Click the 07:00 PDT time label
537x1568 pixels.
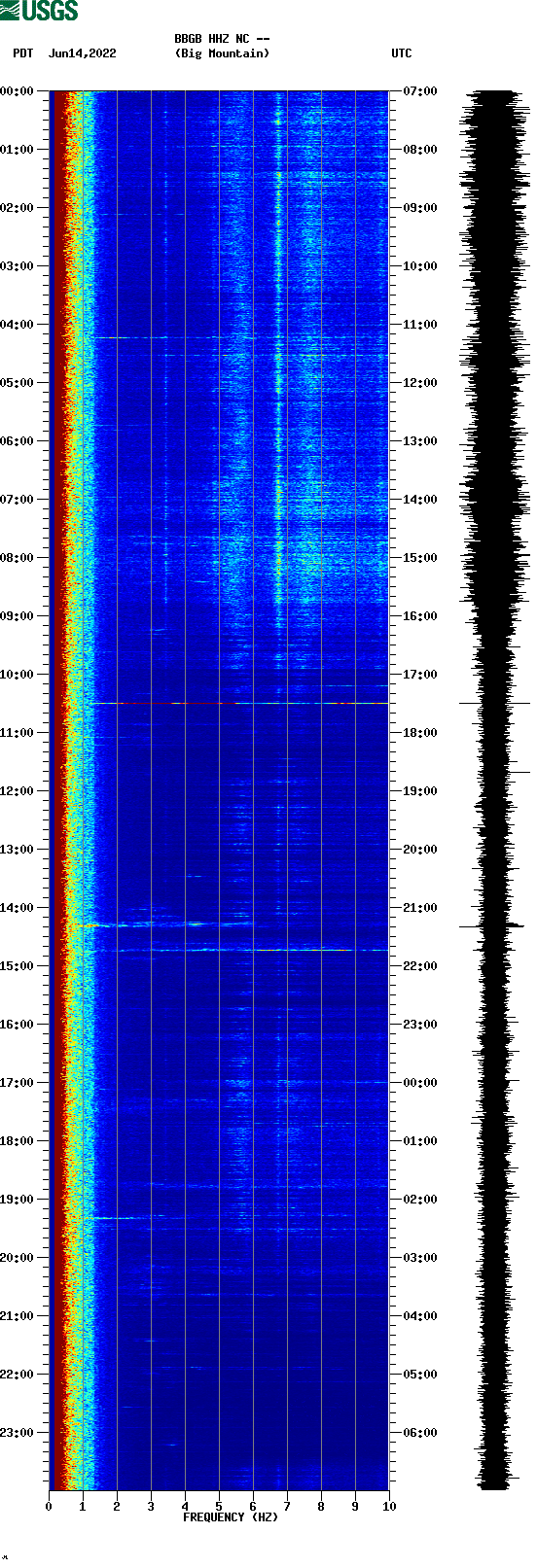point(18,500)
